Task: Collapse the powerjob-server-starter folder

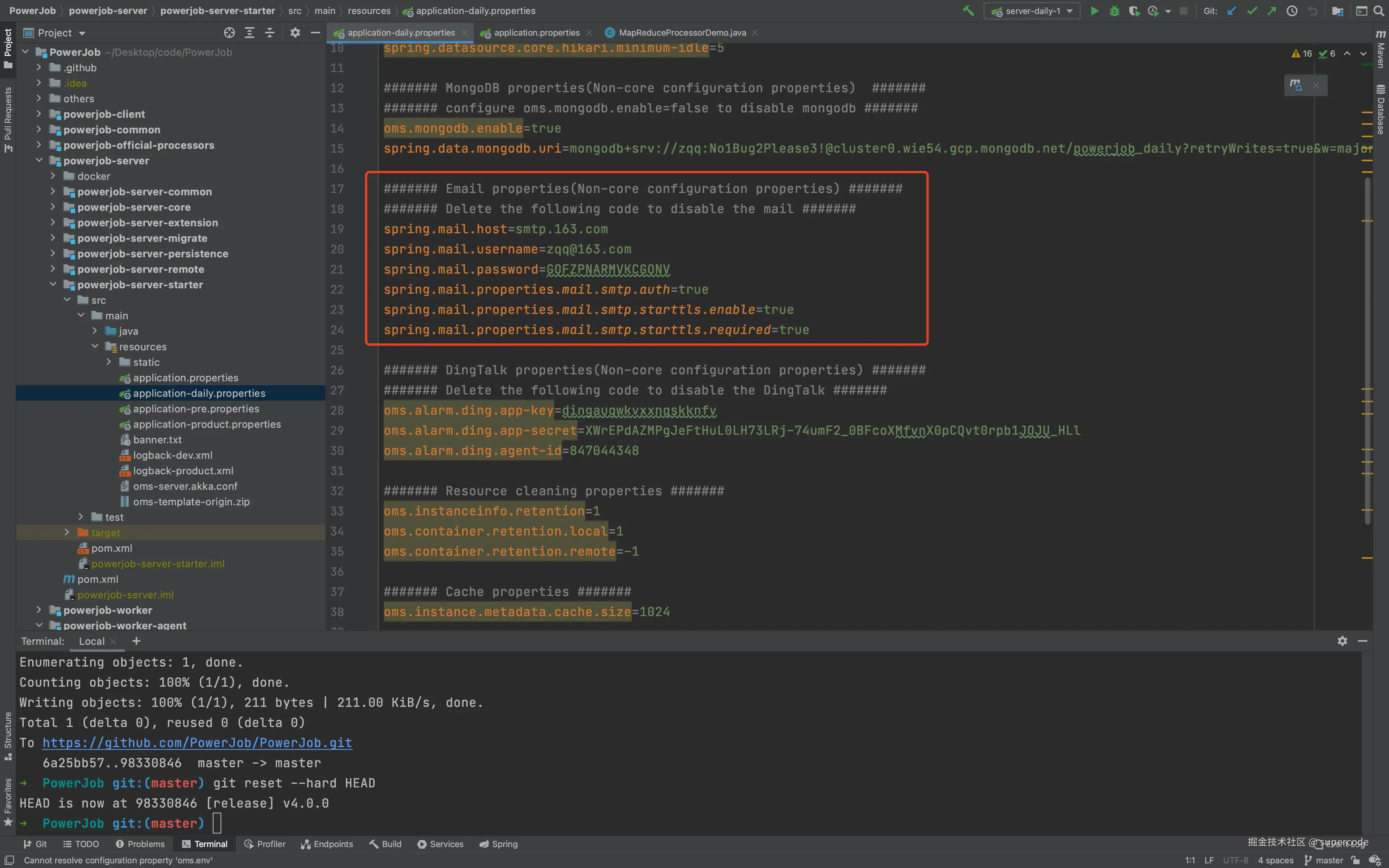Action: [53, 284]
